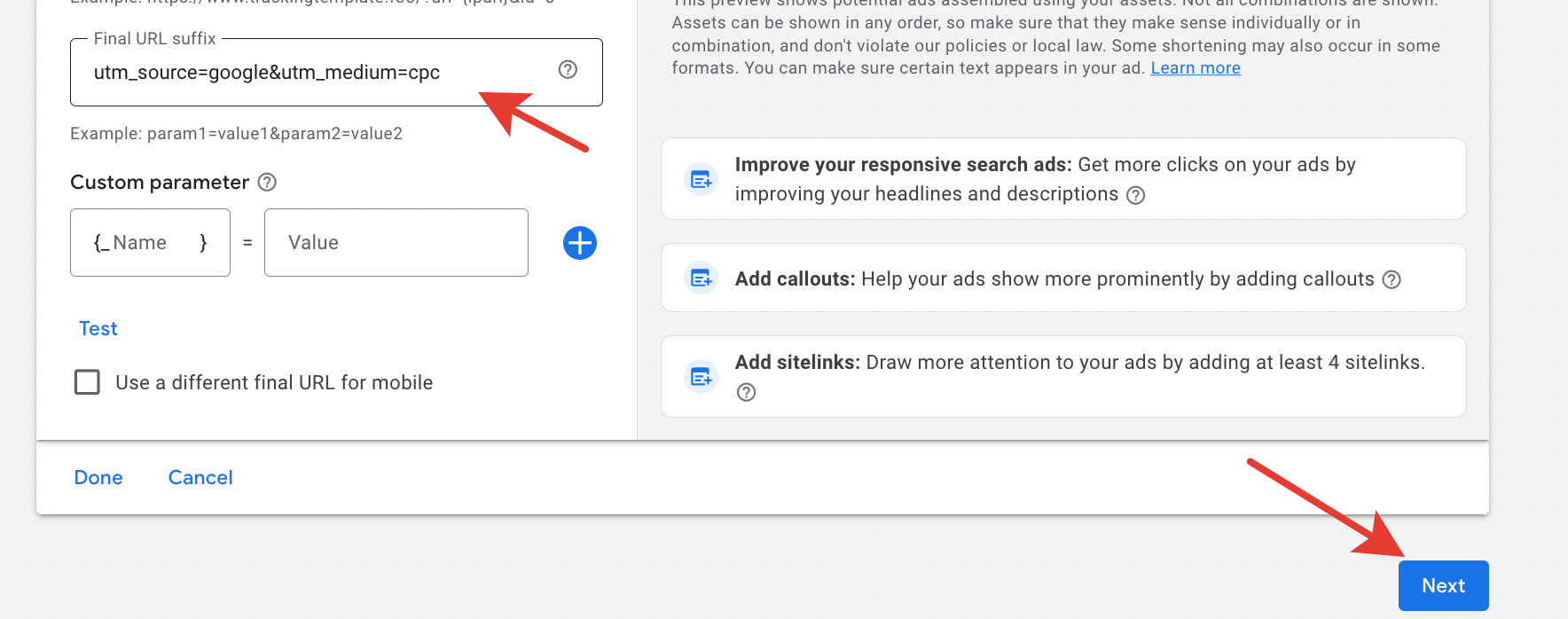Open help for Custom parameter
1568x619 pixels.
click(267, 182)
